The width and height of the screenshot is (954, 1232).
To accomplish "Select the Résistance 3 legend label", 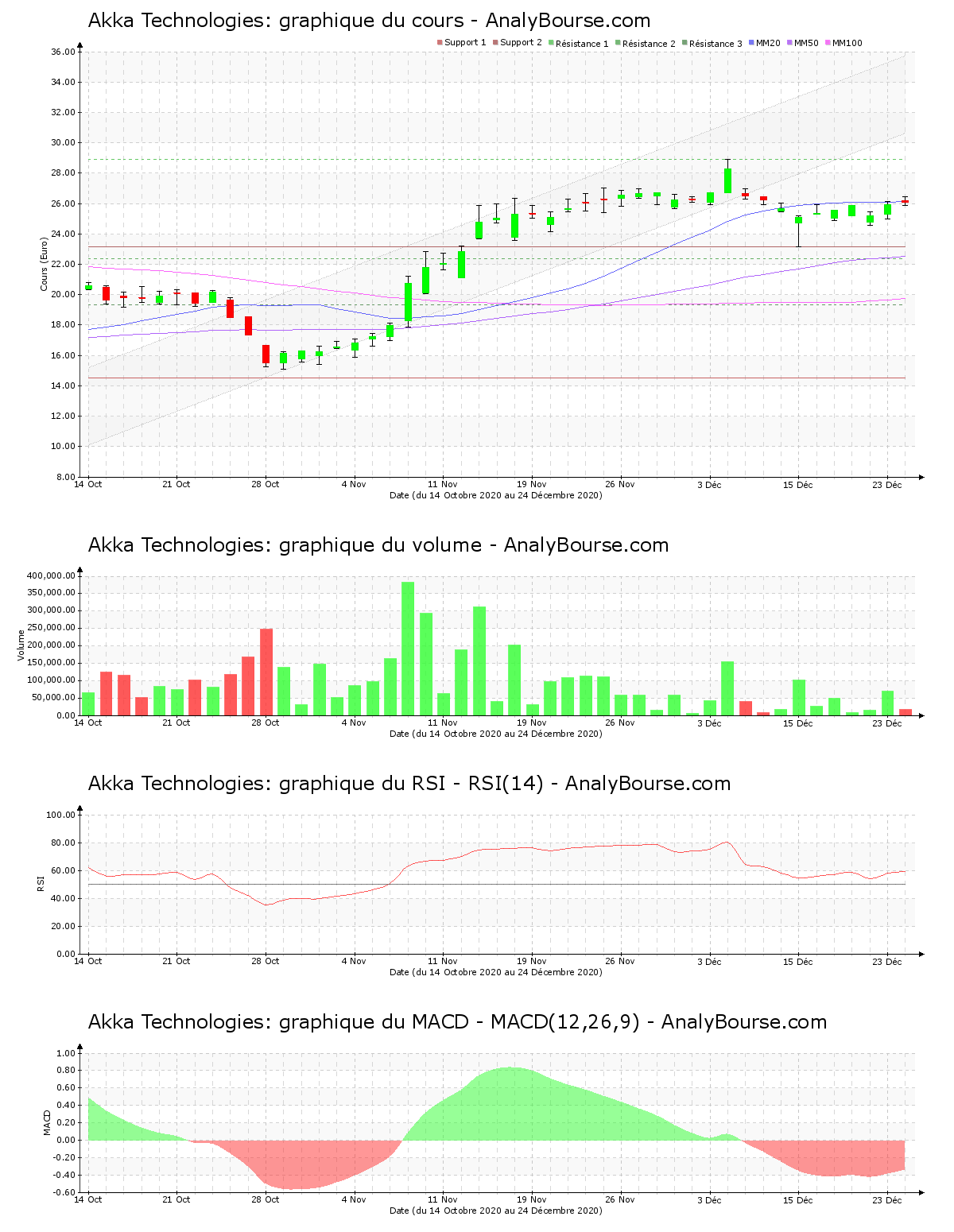I will tap(715, 43).
